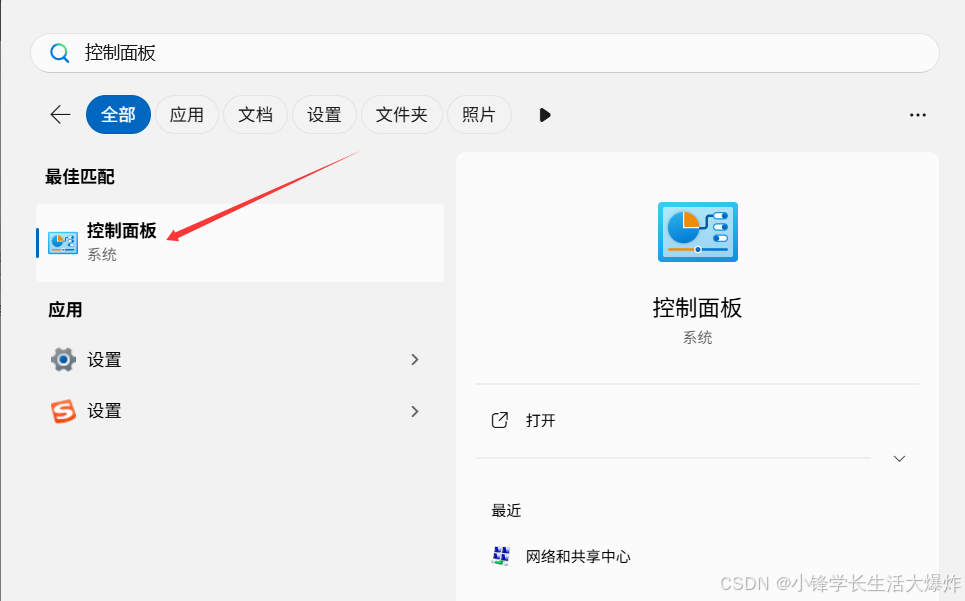Click the open-external icon beside 打开
Viewport: 965px width, 601px height.
click(x=500, y=420)
